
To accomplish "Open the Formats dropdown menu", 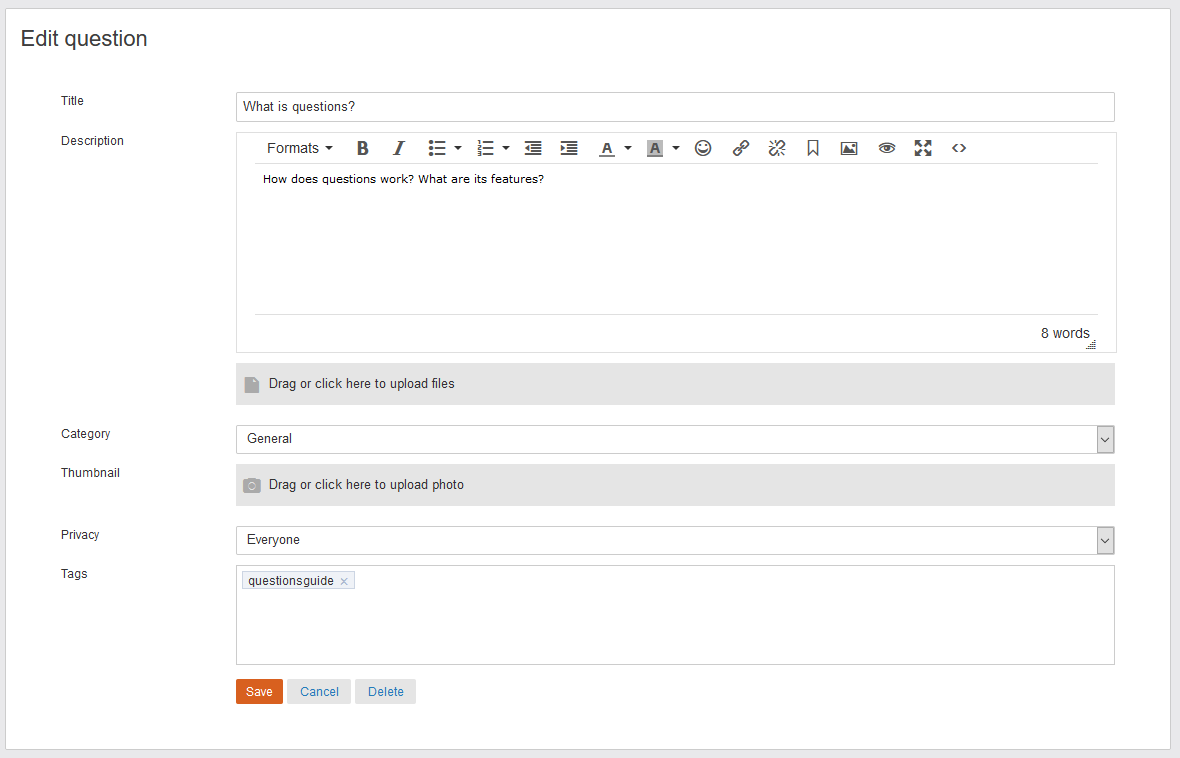I will click(x=299, y=148).
